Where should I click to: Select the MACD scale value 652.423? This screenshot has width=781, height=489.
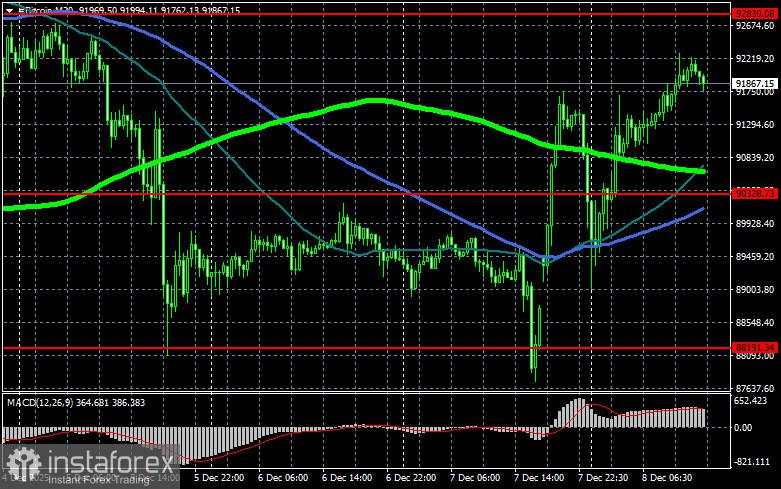pos(751,400)
